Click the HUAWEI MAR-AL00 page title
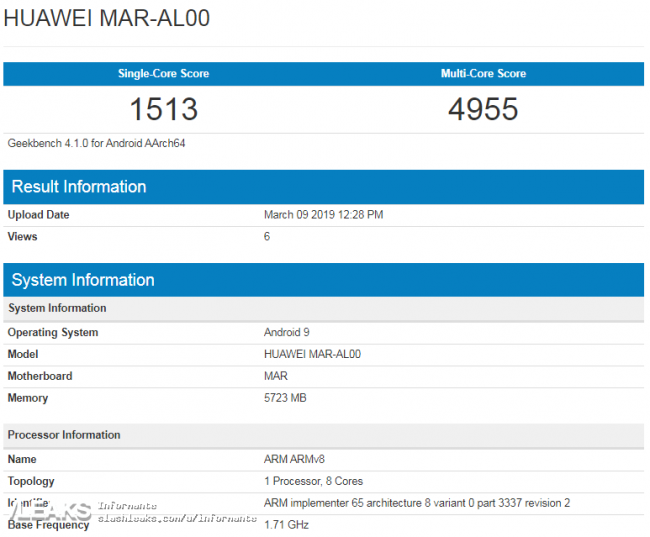Image resolution: width=650 pixels, height=537 pixels. click(107, 18)
